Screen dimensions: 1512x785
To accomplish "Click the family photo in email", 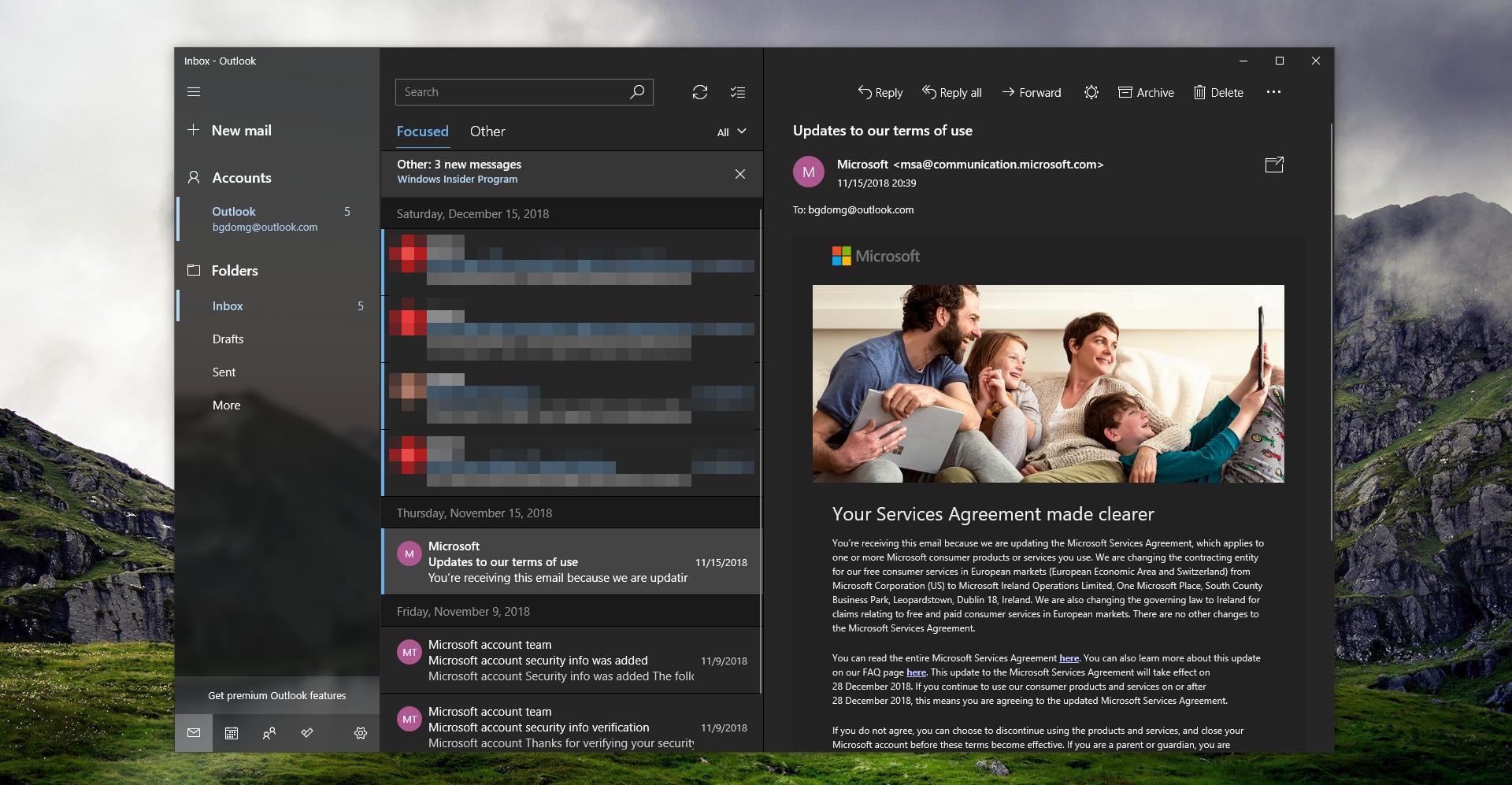I will pyautogui.click(x=1048, y=383).
